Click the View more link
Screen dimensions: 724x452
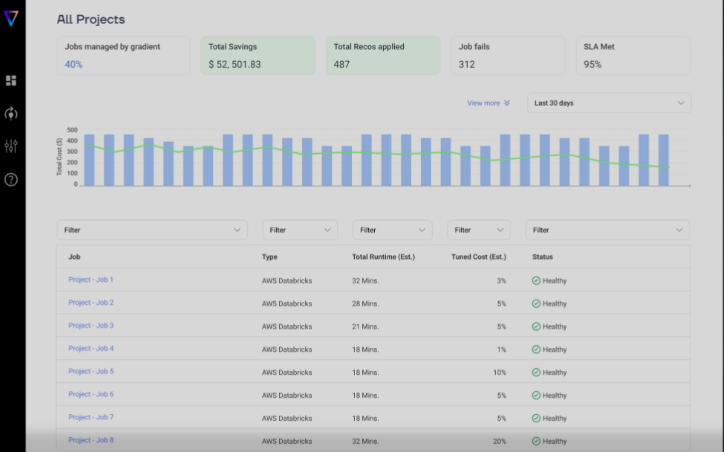pos(483,103)
